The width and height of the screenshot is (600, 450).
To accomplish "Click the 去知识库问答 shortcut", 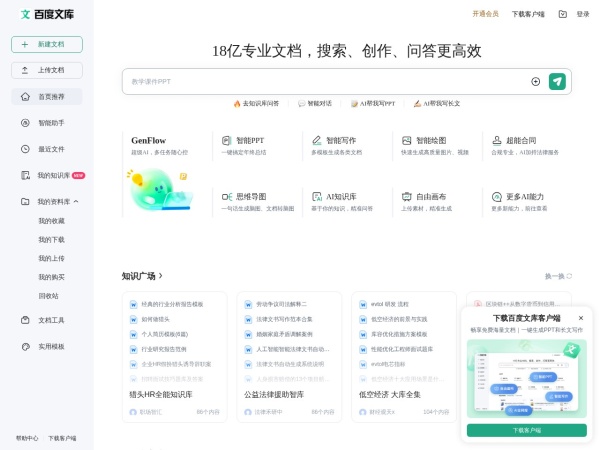I will (x=256, y=103).
